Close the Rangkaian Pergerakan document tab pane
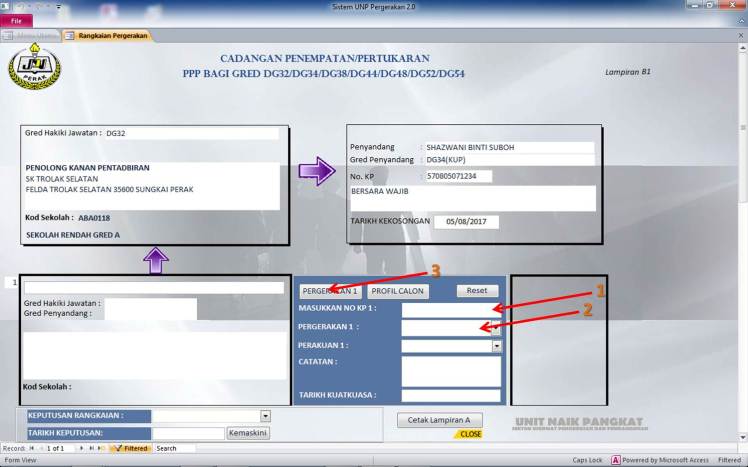Image resolution: width=748 pixels, height=467 pixels. coord(739,36)
